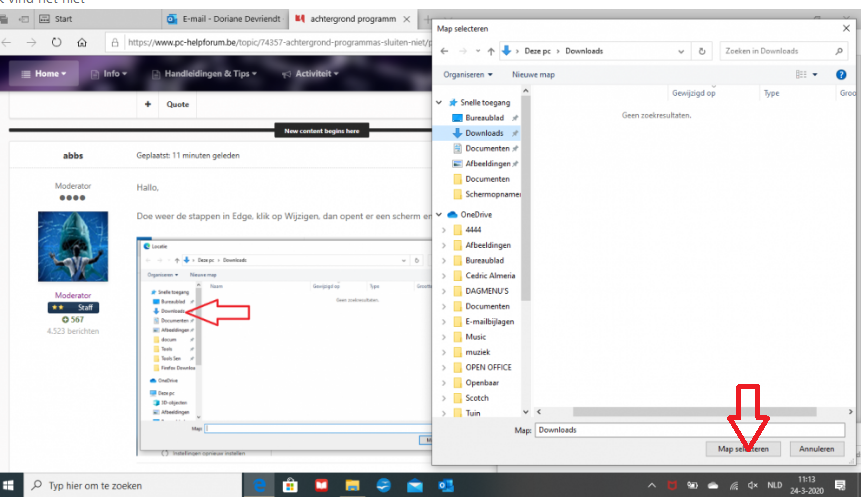This screenshot has width=864, height=497.
Task: Go back in the Edge browser
Action: click(x=7, y=42)
